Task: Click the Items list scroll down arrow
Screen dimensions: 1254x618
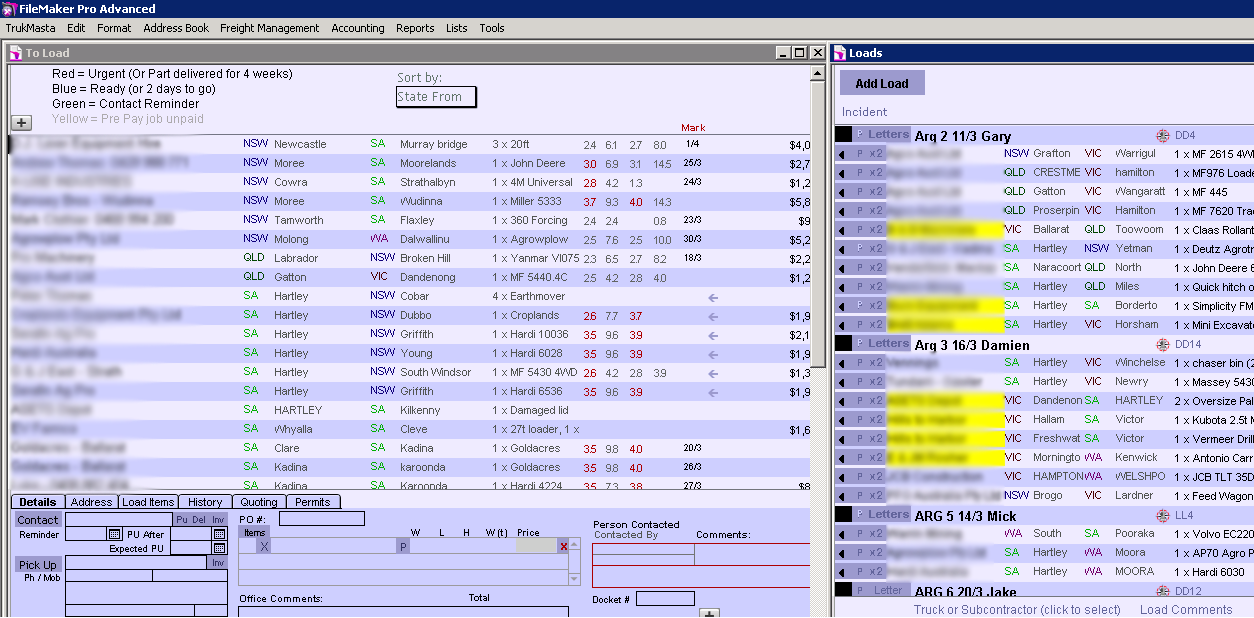Action: (574, 579)
